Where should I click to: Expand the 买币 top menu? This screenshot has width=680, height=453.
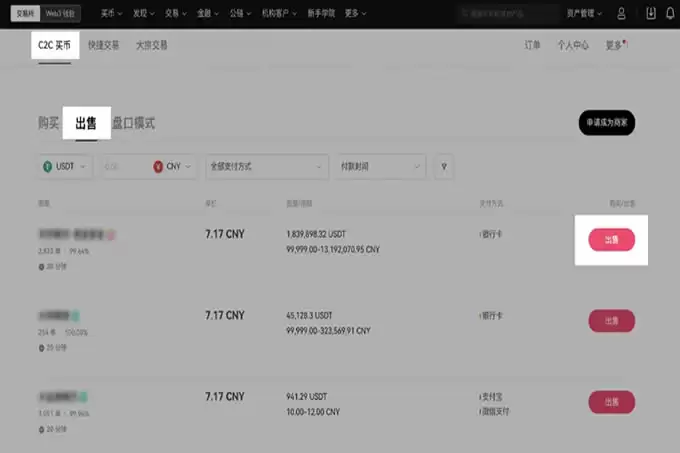click(x=111, y=13)
